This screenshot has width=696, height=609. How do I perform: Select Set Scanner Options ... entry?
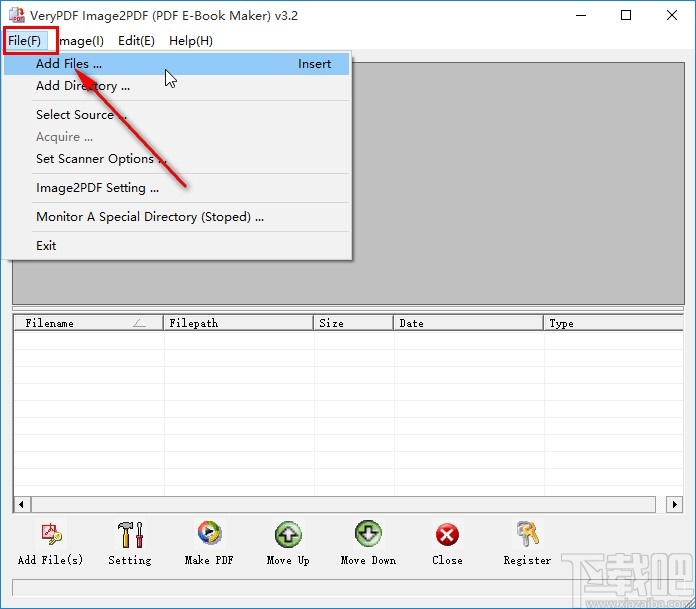coord(177,159)
